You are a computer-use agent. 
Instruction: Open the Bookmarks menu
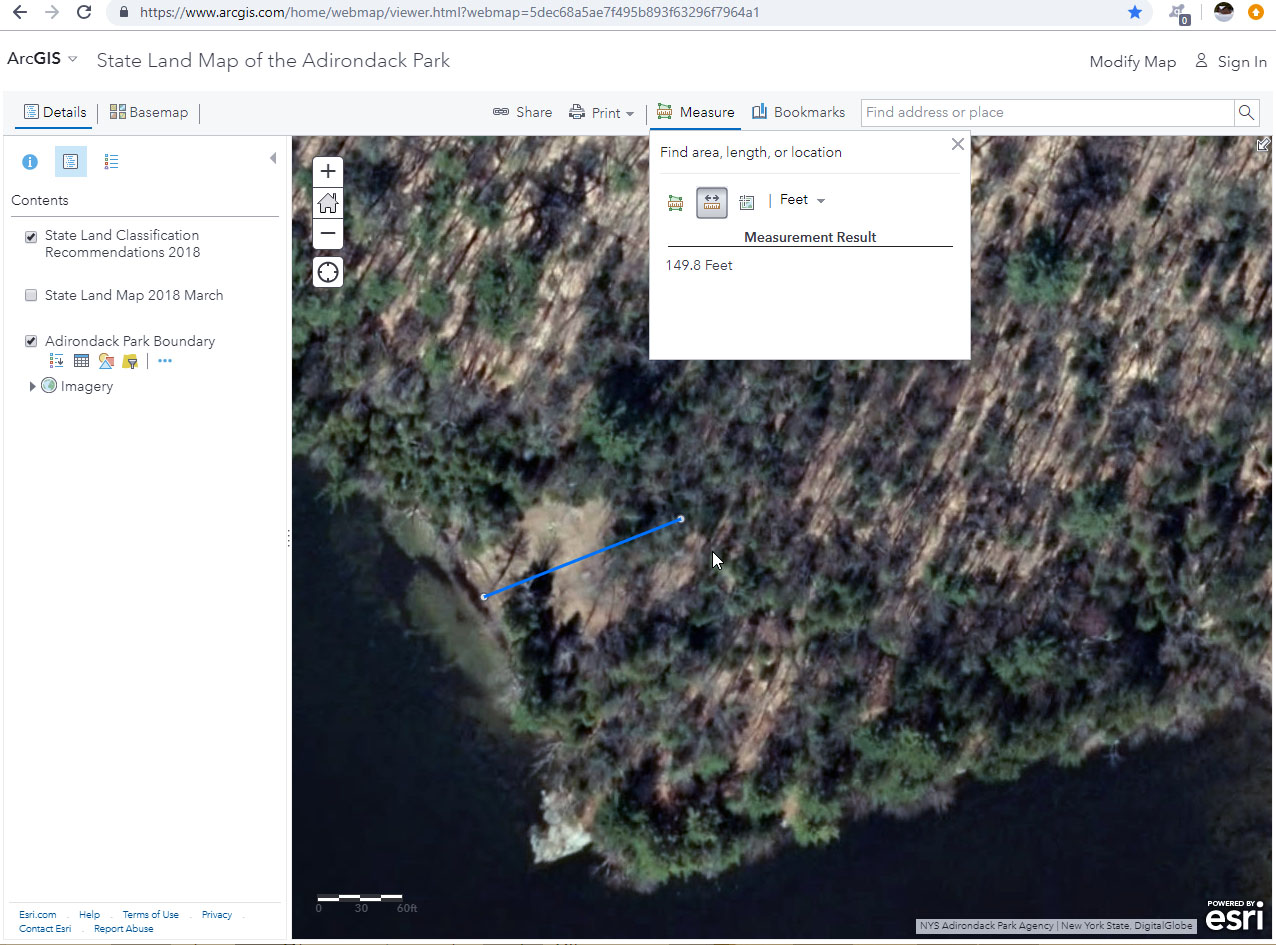pos(798,112)
